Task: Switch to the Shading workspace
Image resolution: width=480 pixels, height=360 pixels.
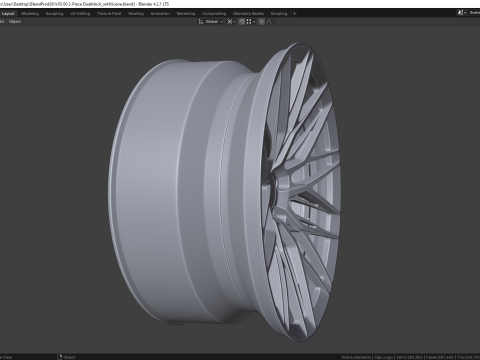Action: click(x=136, y=14)
